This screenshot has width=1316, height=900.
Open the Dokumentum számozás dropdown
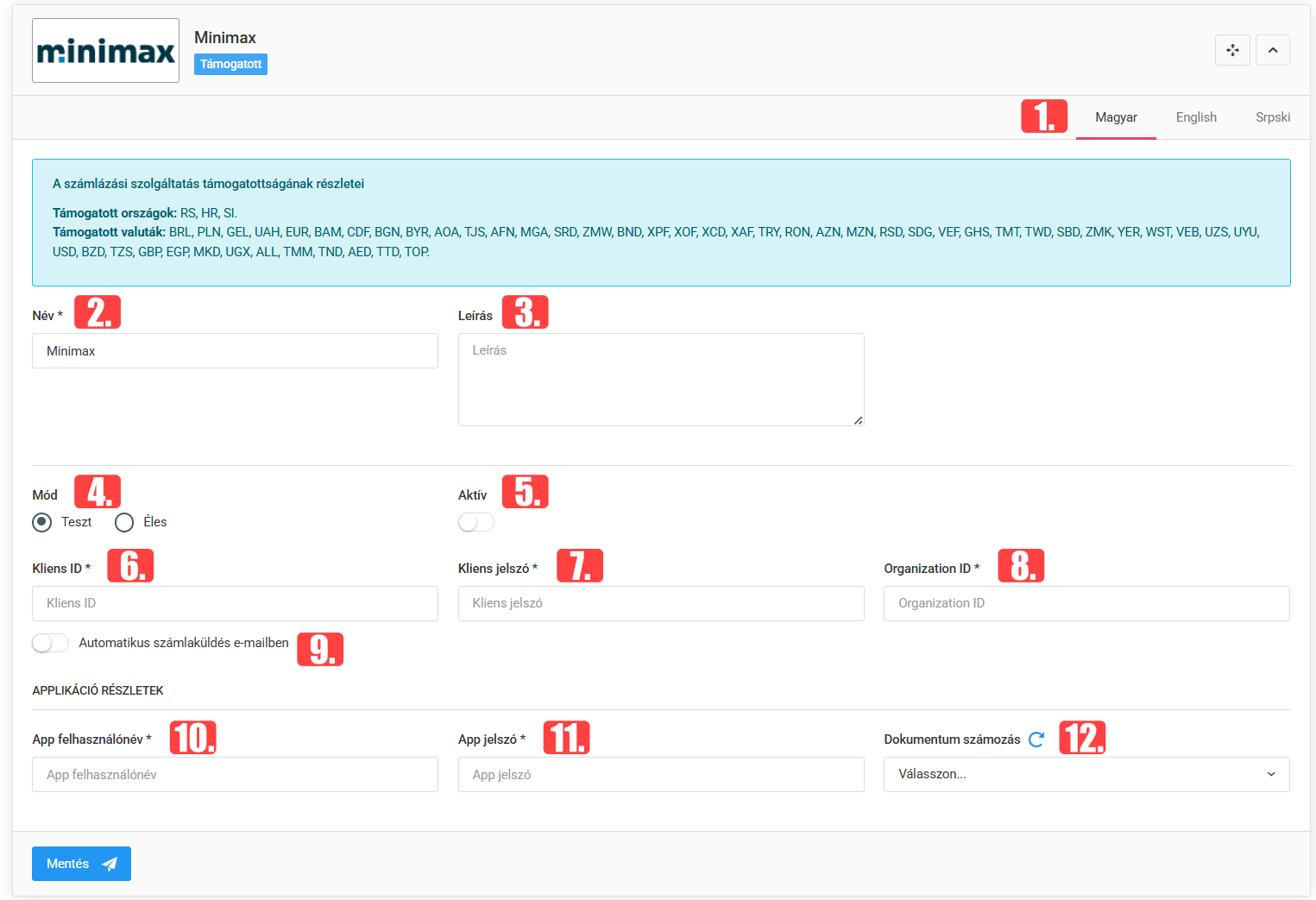point(1086,774)
